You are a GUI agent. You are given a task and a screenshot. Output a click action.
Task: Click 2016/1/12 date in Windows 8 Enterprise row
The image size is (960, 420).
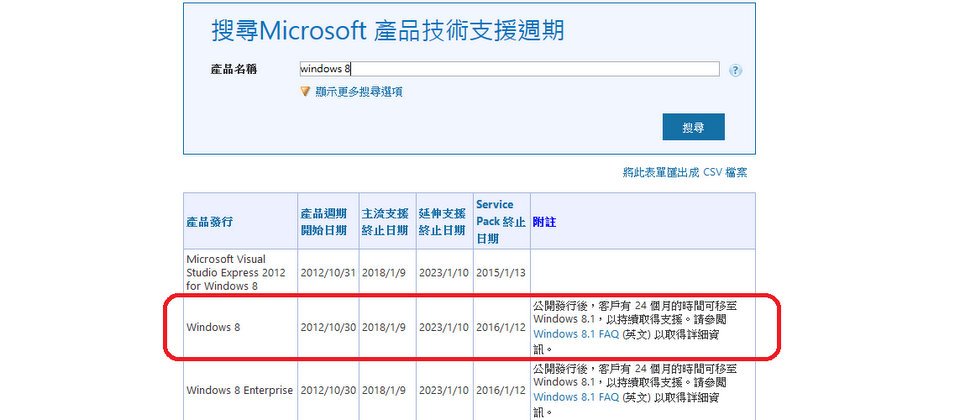pos(501,390)
